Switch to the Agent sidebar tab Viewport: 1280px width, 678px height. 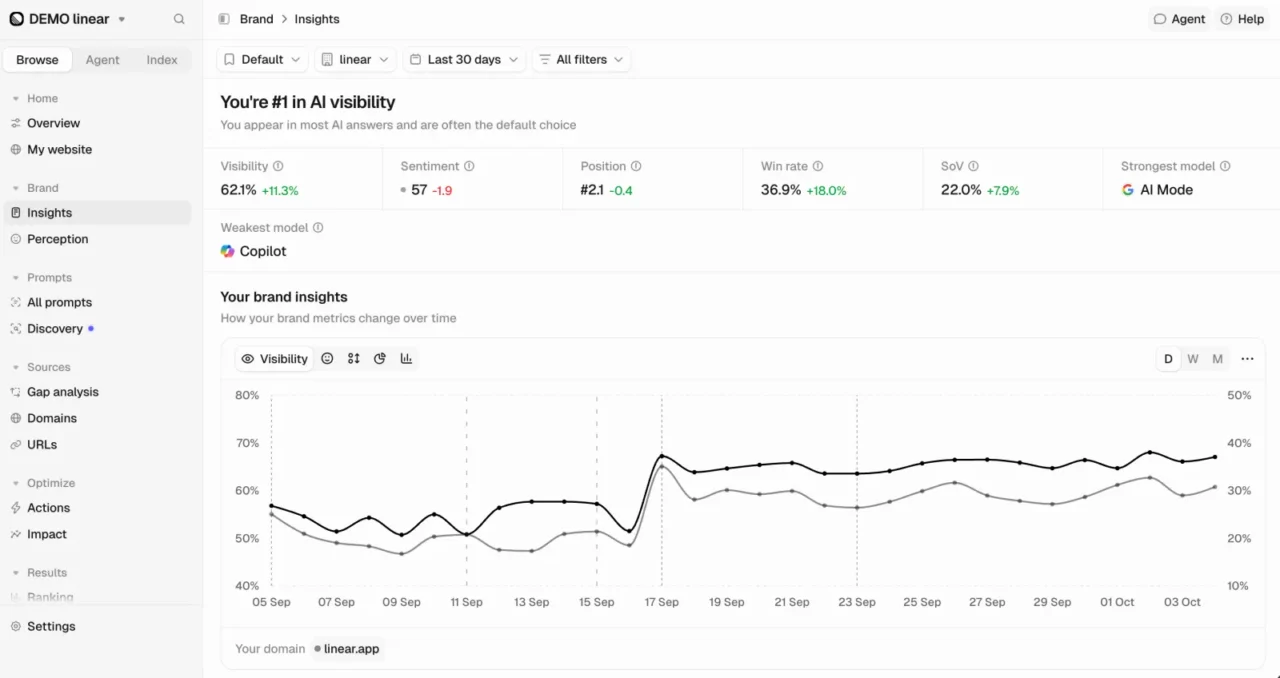(102, 60)
